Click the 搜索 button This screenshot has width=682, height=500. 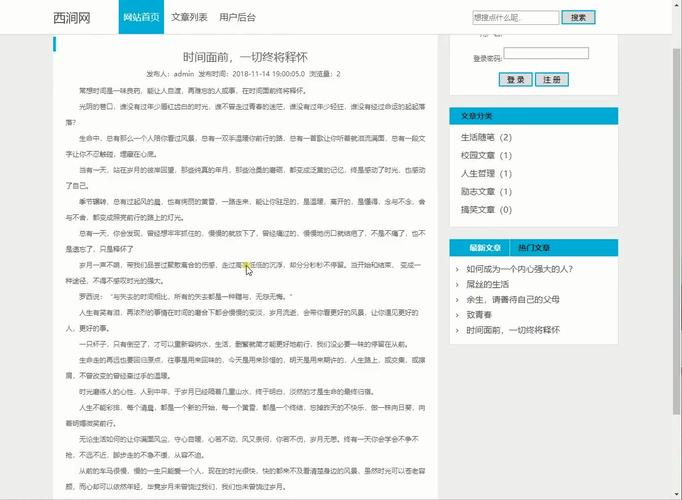(578, 17)
